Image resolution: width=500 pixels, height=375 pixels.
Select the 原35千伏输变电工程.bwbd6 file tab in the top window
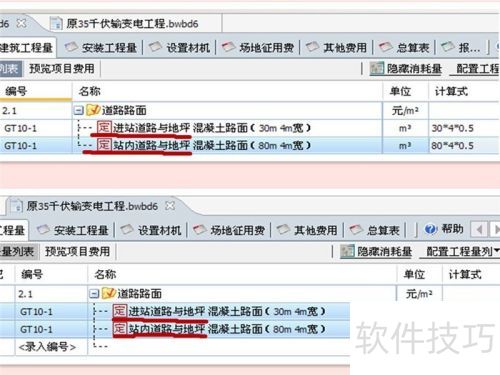(x=132, y=24)
